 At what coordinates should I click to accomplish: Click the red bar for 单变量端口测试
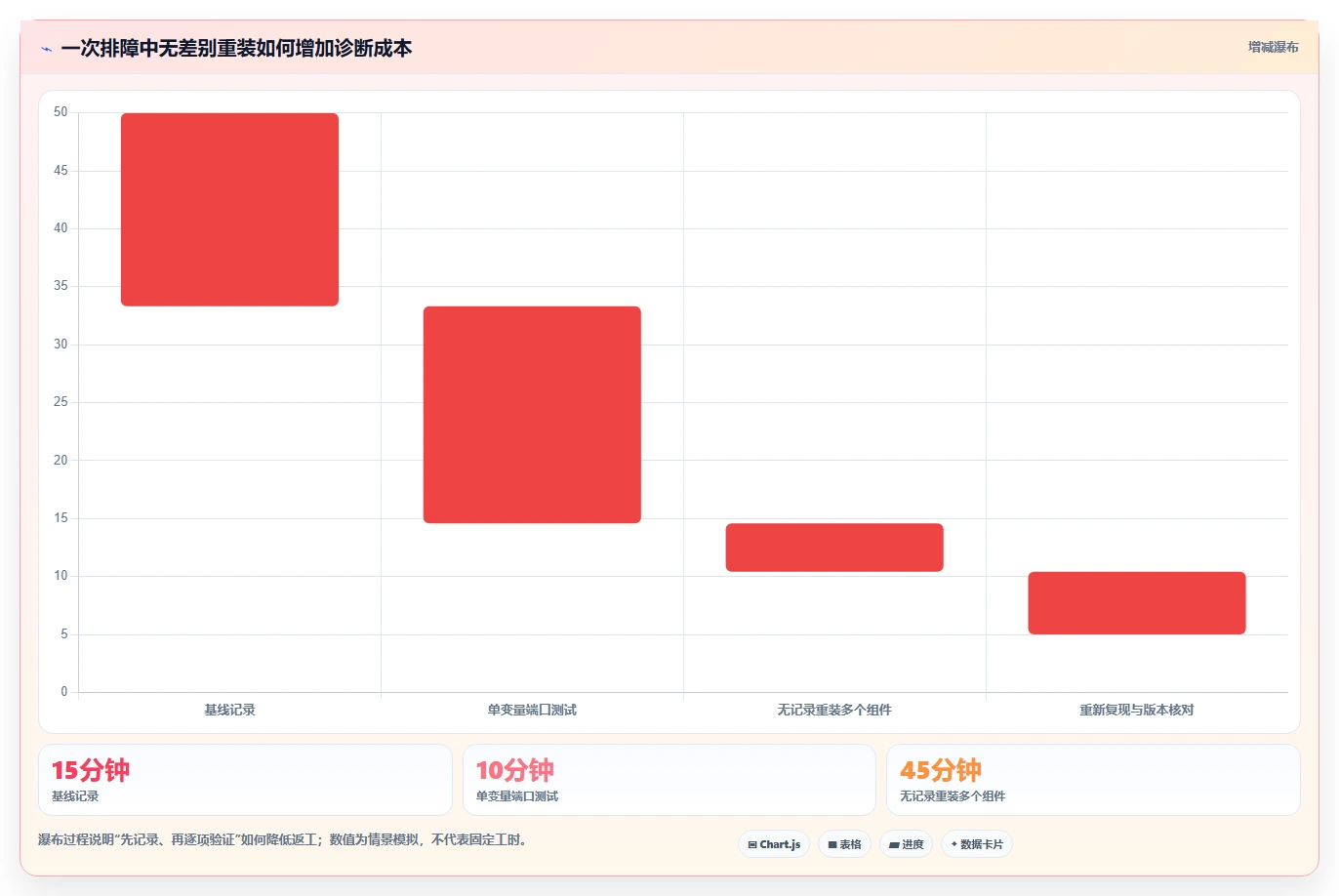(x=532, y=415)
